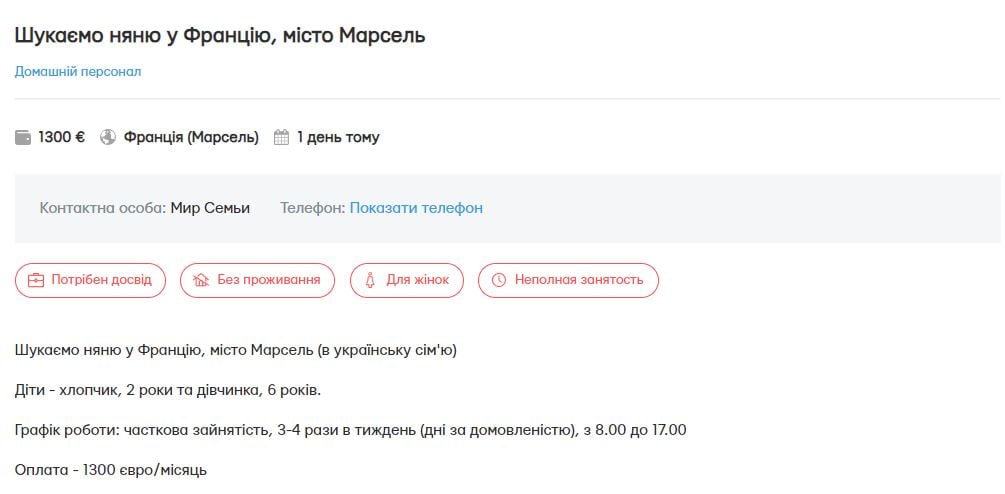The image size is (1005, 494).
Task: Click the Оплата 1300 євро/місяць line
Action: coord(111,469)
